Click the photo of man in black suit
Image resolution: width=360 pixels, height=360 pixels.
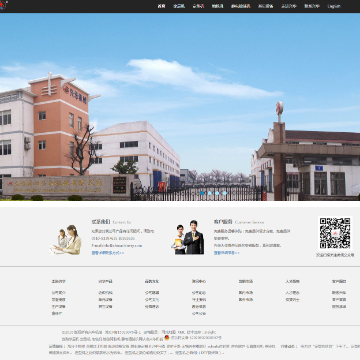point(188,237)
